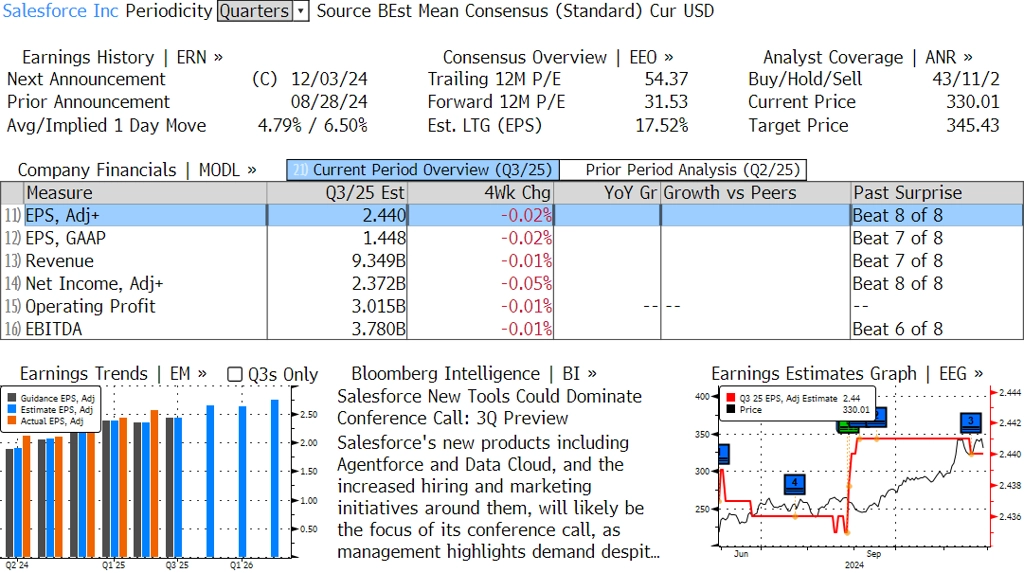The height and width of the screenshot is (573, 1024).
Task: Toggle the Q3s Only checkbox
Action: 234,374
